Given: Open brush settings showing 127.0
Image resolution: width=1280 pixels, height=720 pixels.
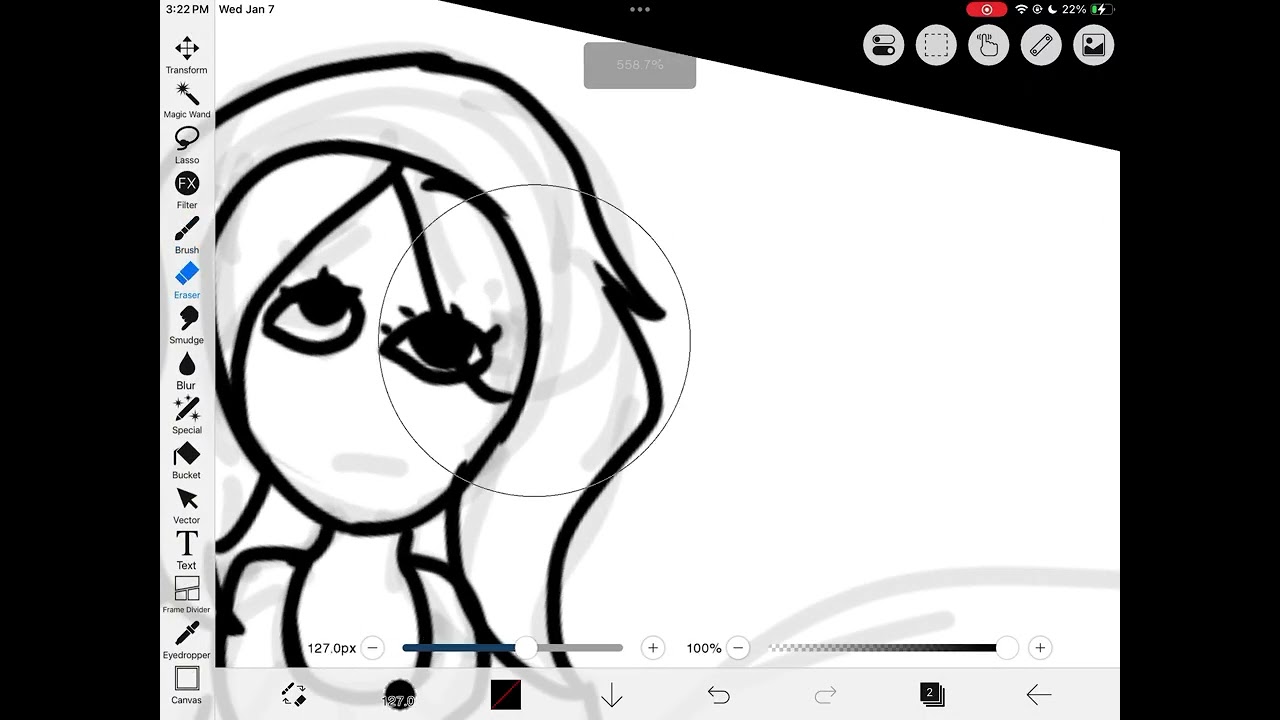Looking at the screenshot, I should [398, 695].
